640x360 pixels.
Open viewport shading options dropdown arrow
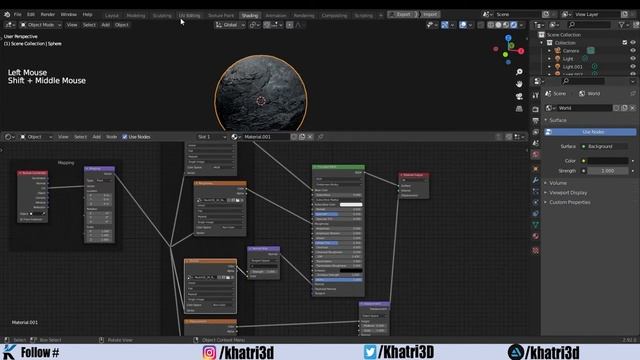(522, 25)
